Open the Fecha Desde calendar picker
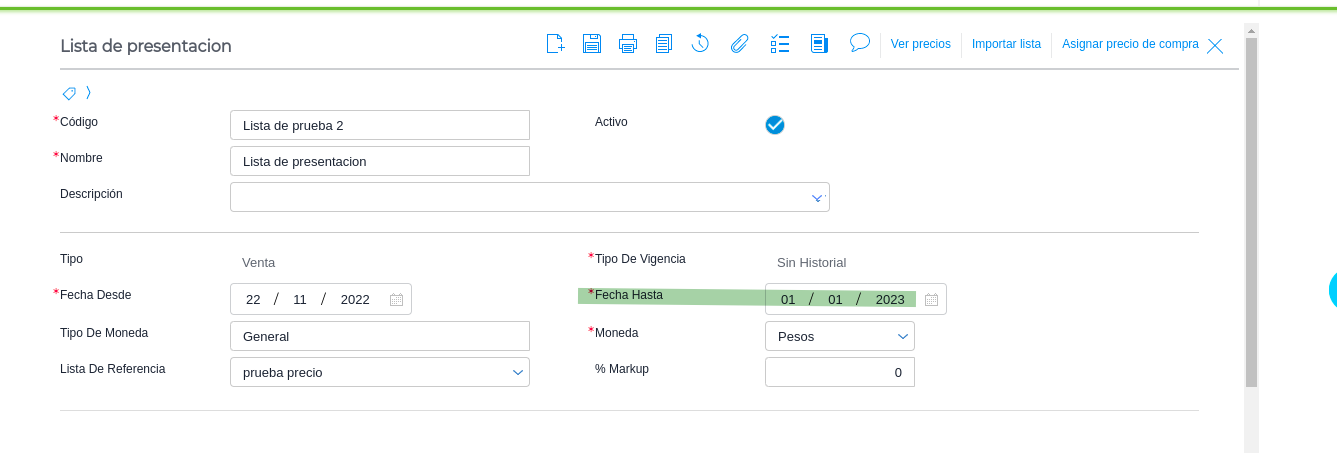 coord(396,299)
